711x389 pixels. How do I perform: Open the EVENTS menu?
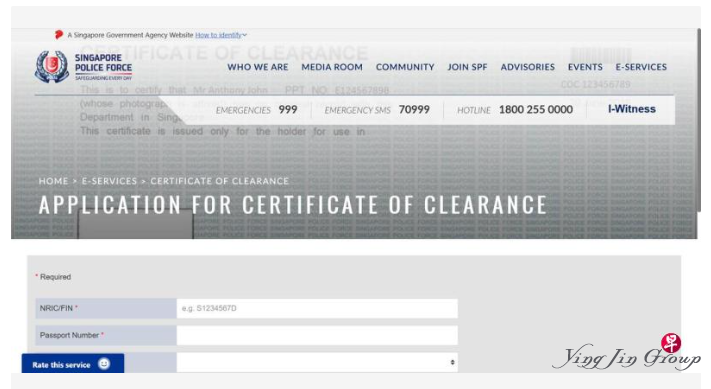point(585,67)
